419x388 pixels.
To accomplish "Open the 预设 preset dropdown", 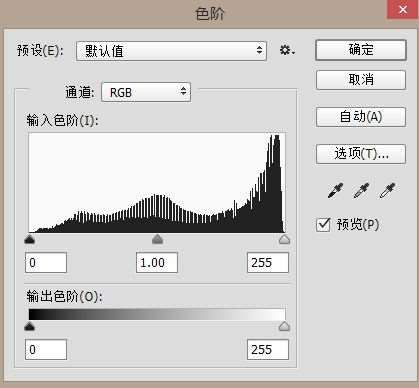I will coord(171,51).
